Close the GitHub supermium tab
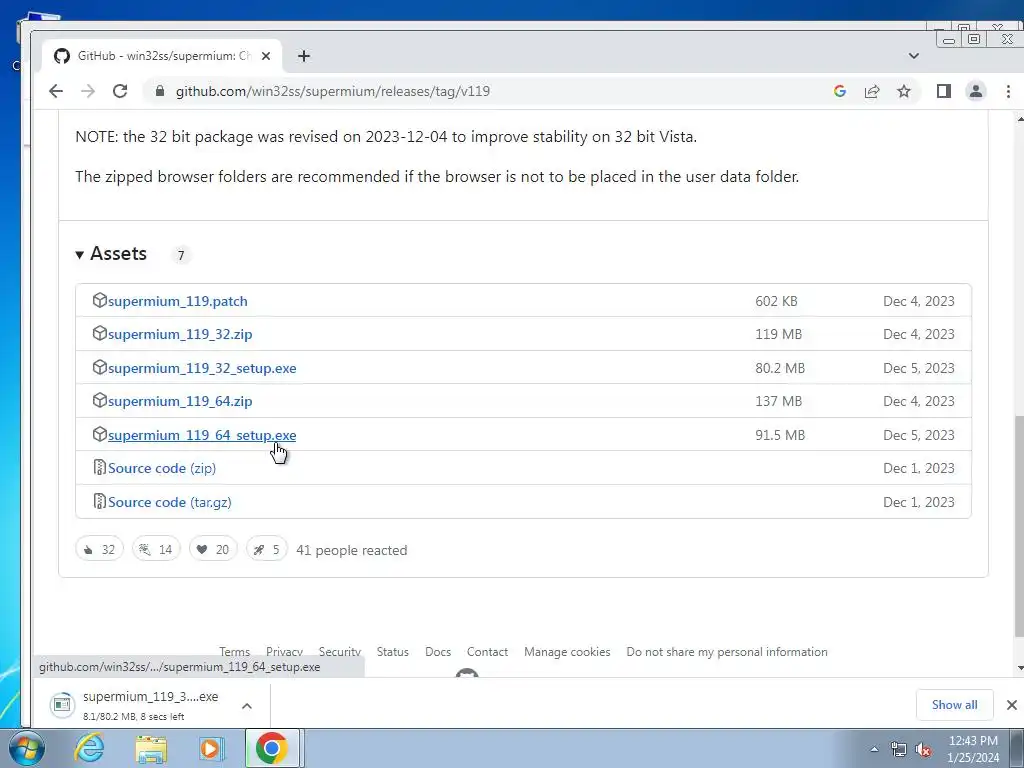The image size is (1024, 768). point(266,56)
